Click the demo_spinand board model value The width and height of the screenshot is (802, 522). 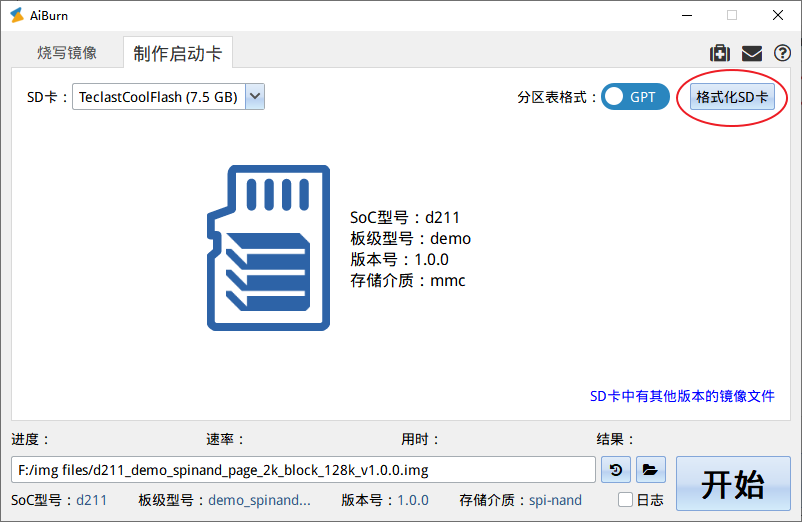point(259,500)
